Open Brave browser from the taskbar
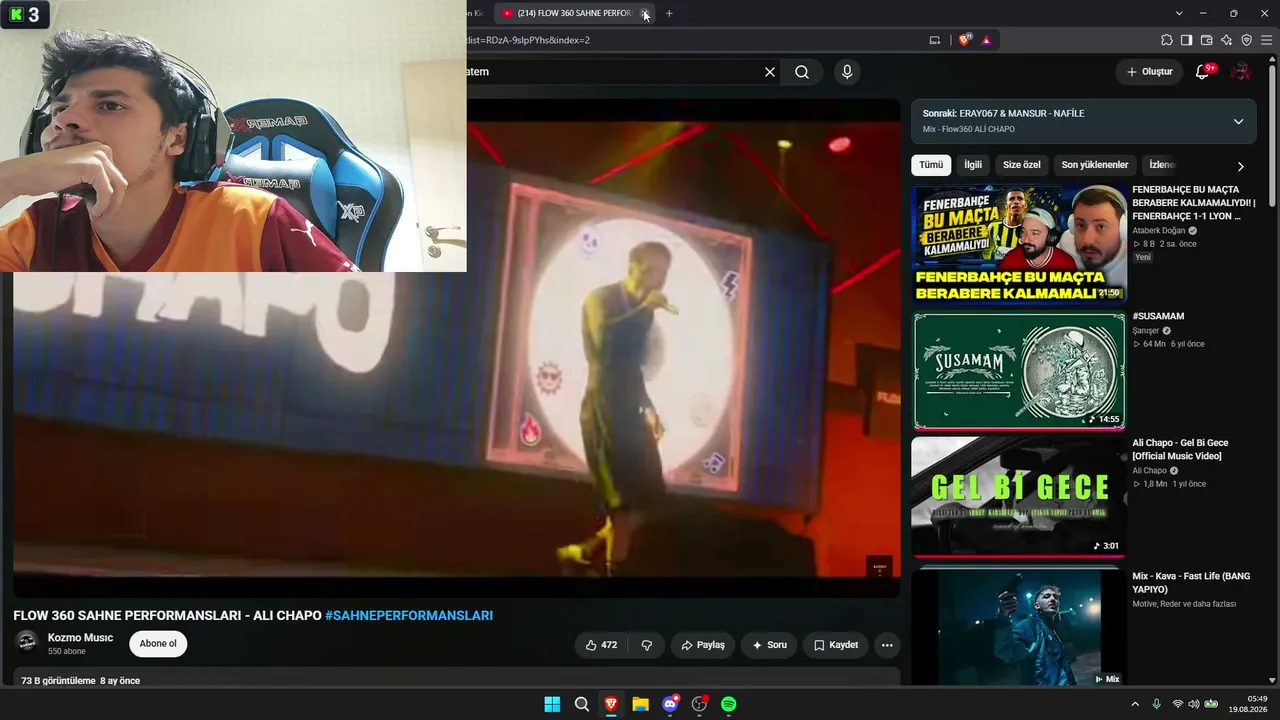The width and height of the screenshot is (1280, 720). (x=611, y=704)
